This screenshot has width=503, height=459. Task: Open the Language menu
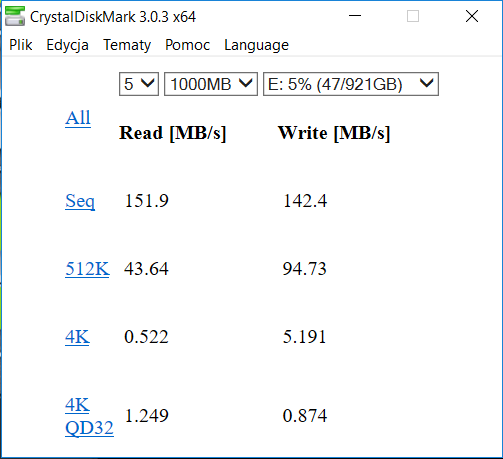click(256, 45)
